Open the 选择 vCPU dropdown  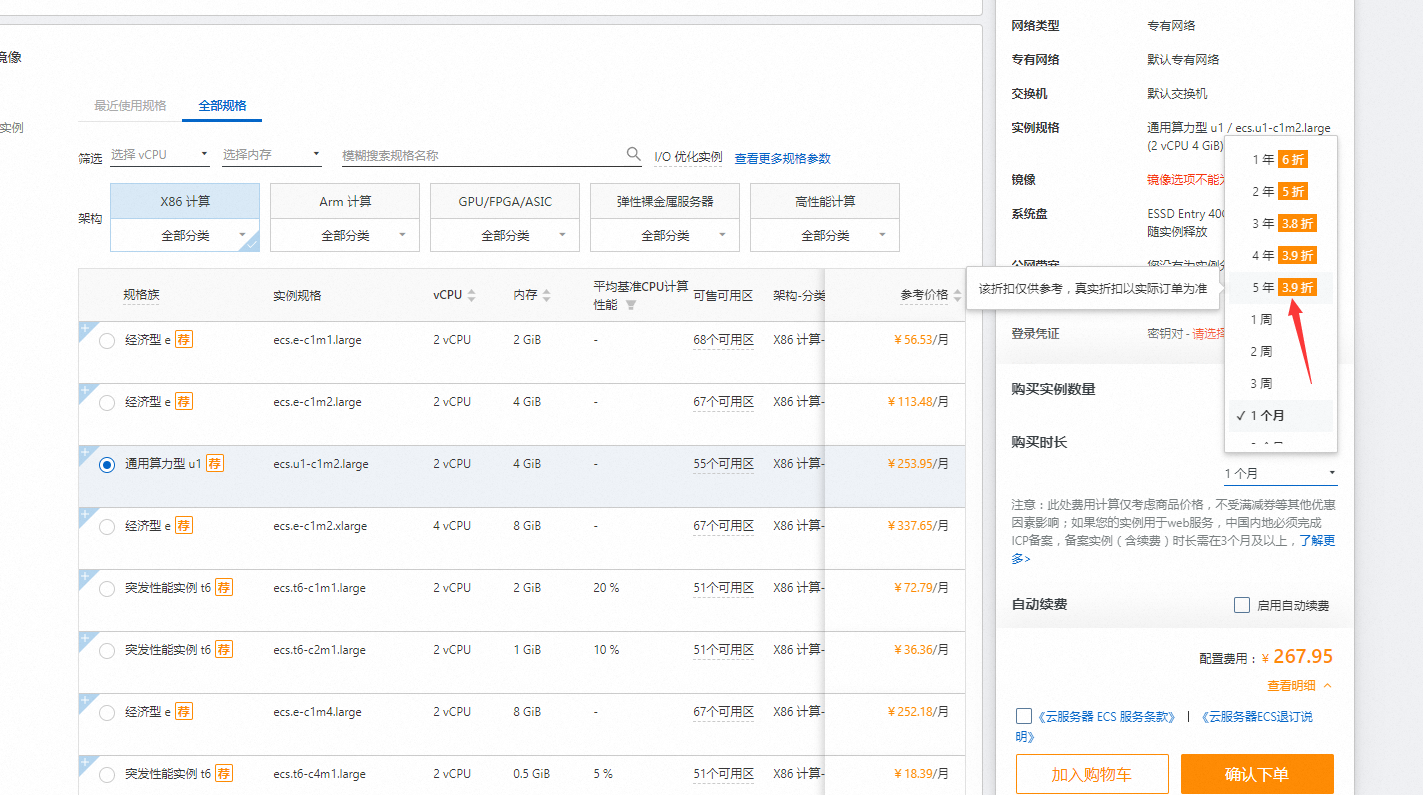(x=160, y=155)
